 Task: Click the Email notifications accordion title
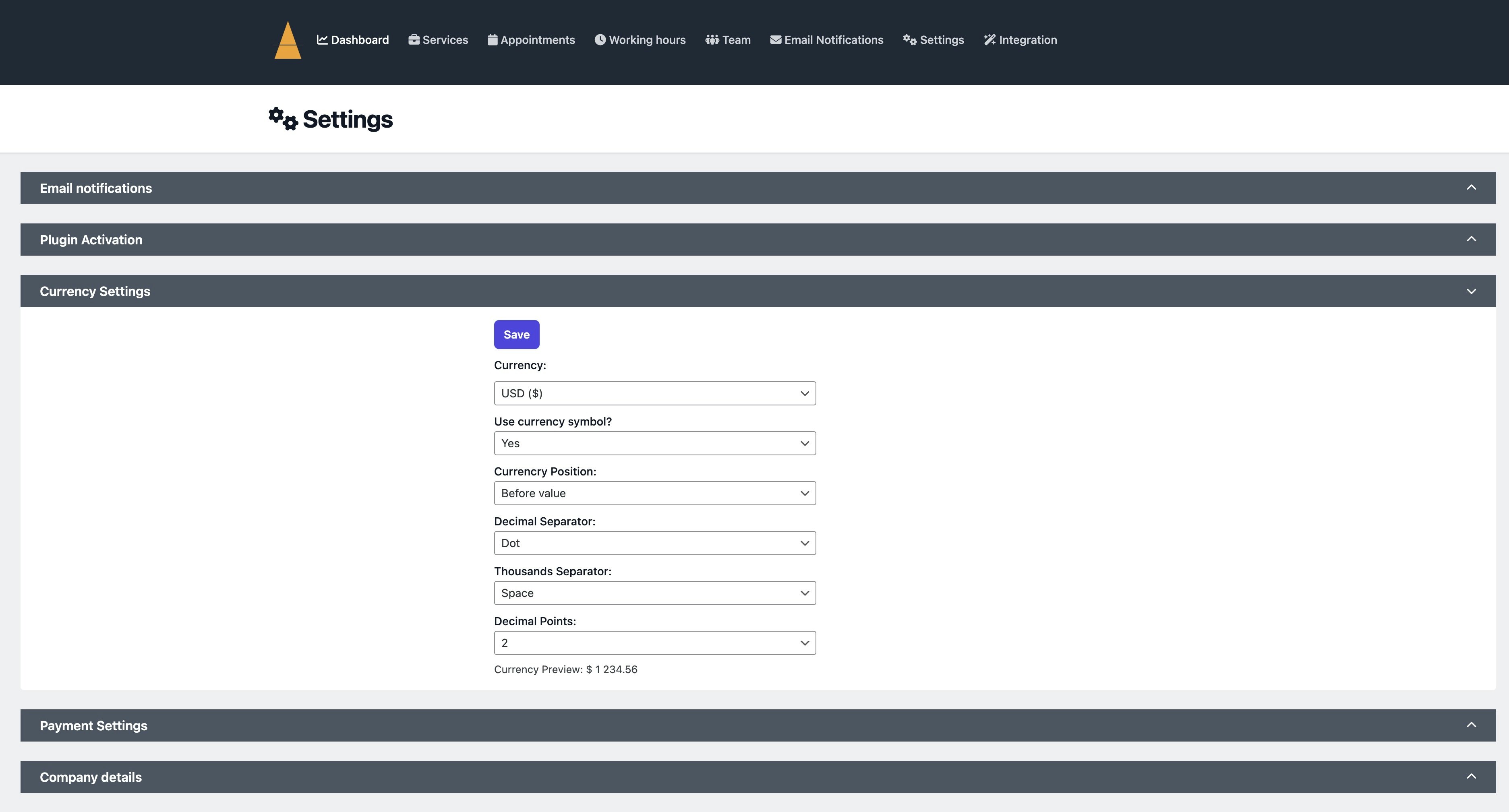coord(95,188)
